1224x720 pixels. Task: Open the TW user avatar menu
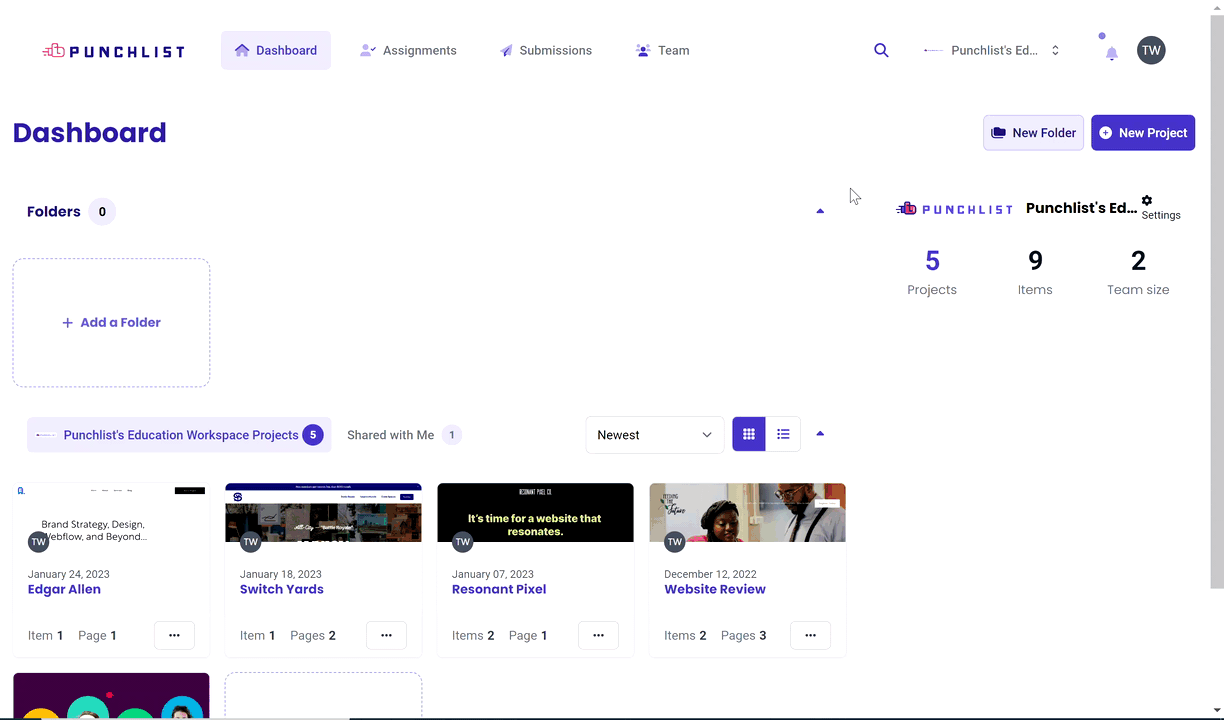pos(1151,50)
